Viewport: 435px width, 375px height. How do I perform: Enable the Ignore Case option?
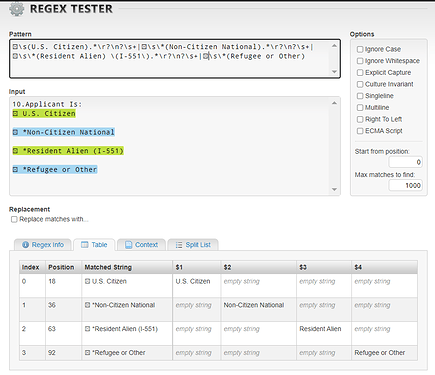360,49
